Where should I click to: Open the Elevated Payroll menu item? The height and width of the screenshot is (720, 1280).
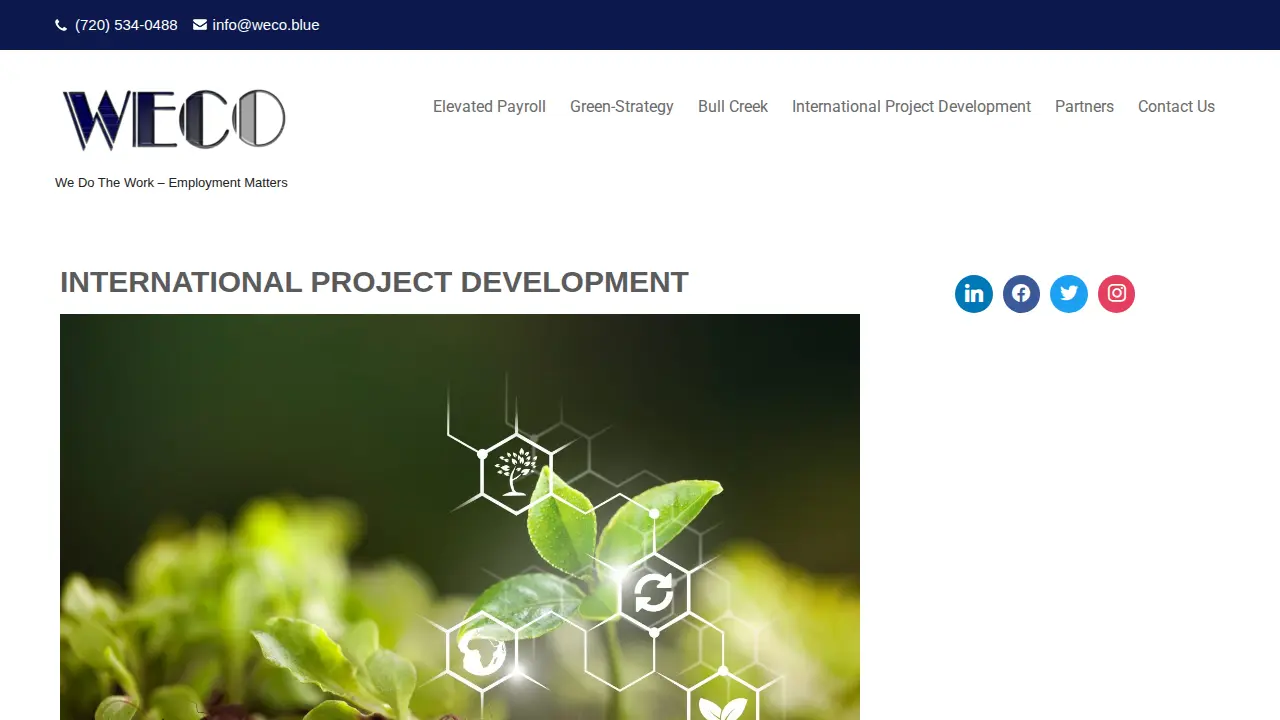coord(489,106)
